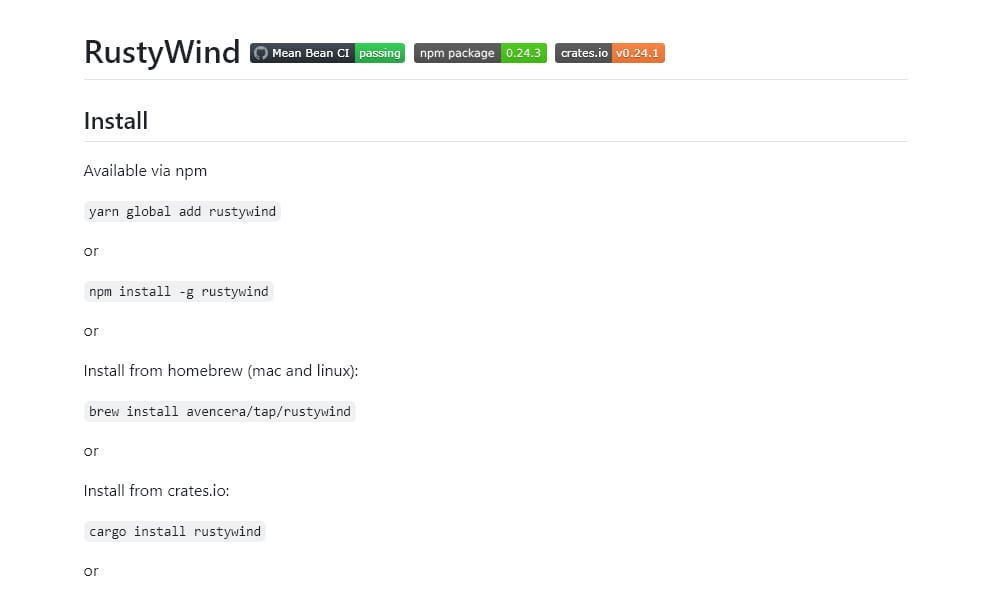Click the "Install from homebrew" line
Screen dimensions: 1000x600
[x=221, y=371]
